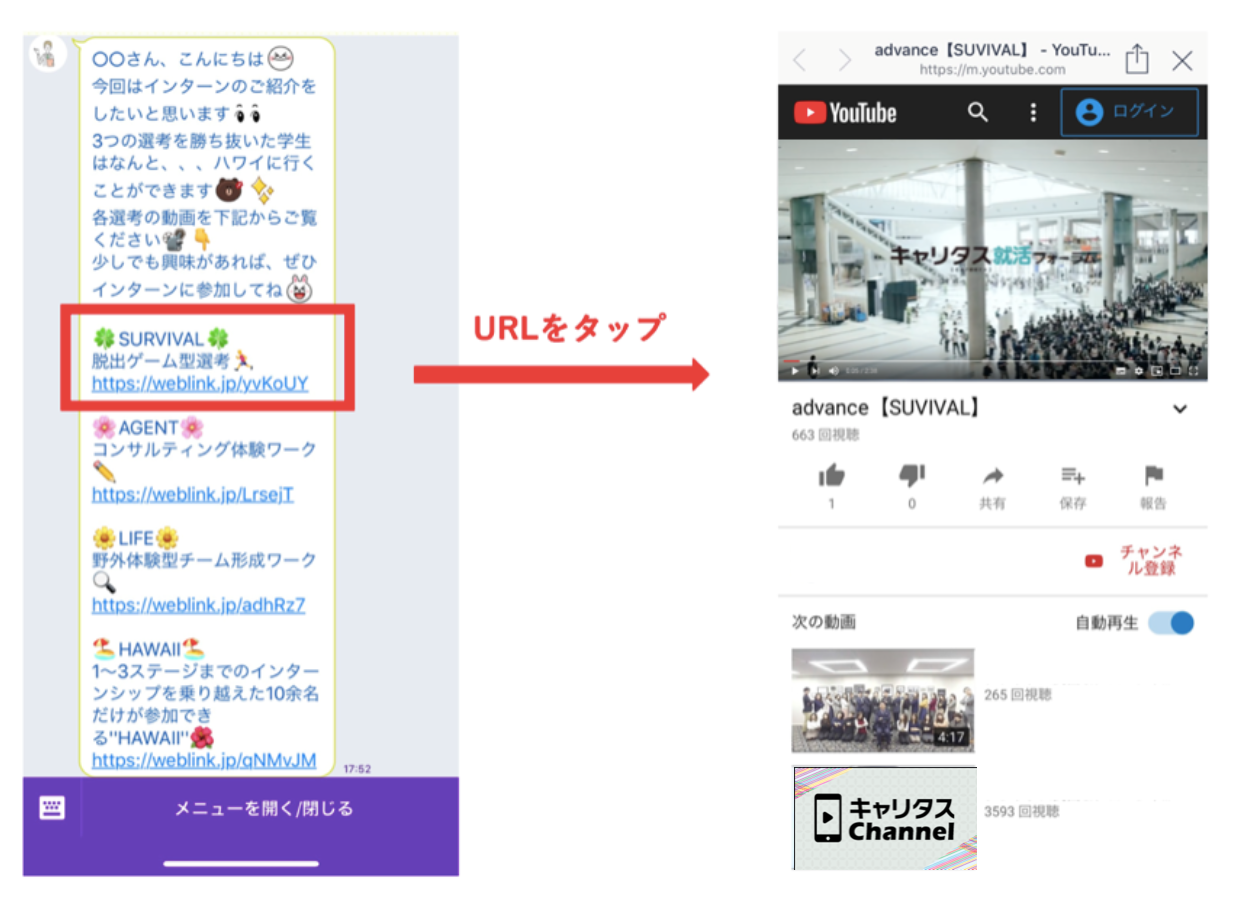Screen dimensions: 1236x912
Task: Open YouTube search magnifier
Action: 978,112
